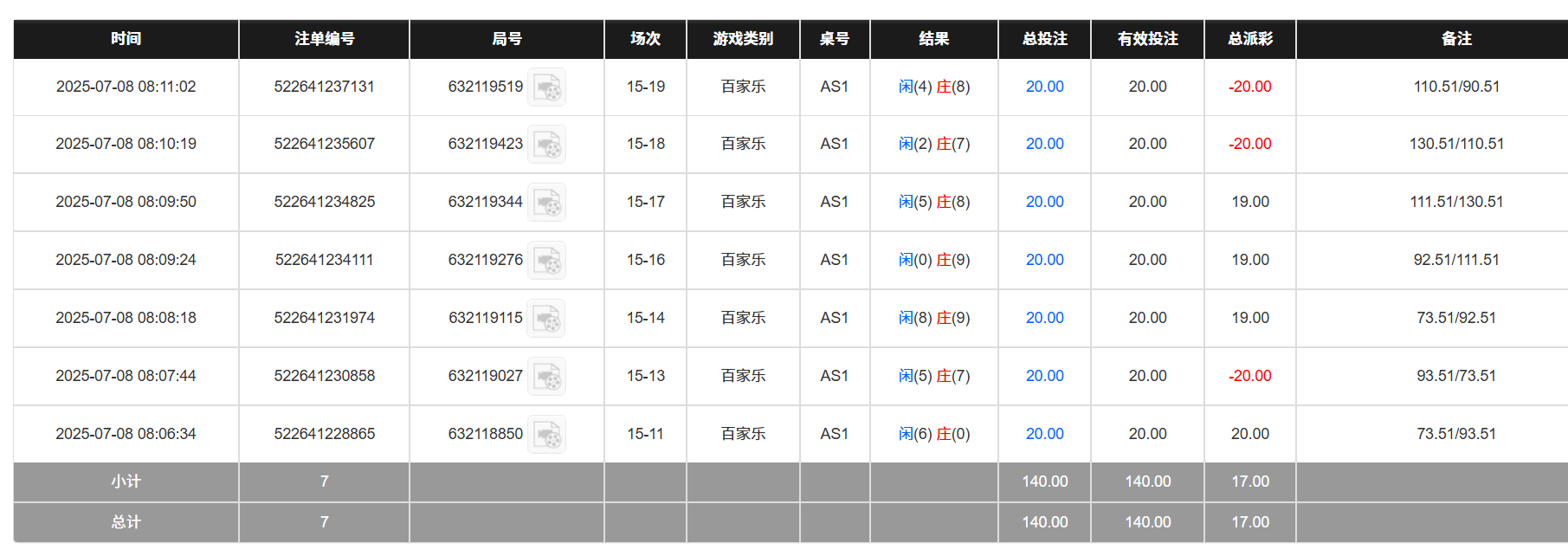Click blue 20.00 total bet in first row
The height and width of the screenshot is (556, 1568).
[1045, 87]
